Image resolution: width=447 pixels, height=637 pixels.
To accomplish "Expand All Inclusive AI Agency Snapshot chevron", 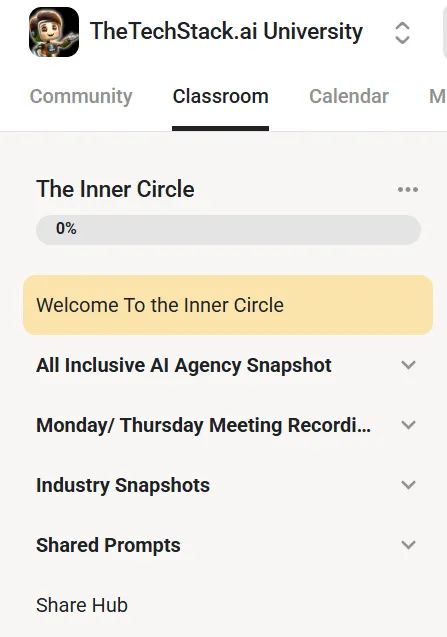I will pos(408,365).
